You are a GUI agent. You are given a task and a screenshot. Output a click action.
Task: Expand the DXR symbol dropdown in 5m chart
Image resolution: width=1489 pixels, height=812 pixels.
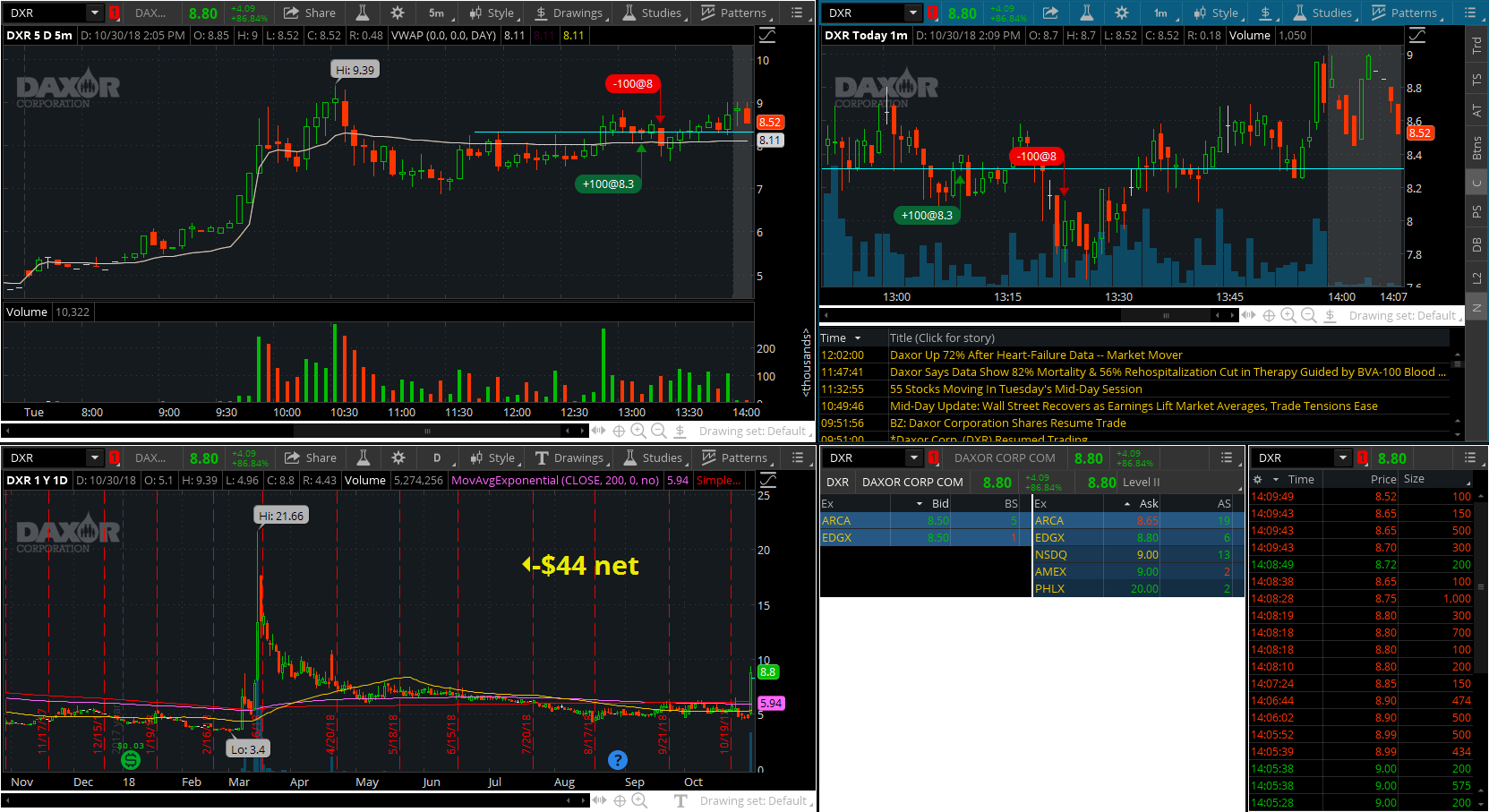point(94,13)
